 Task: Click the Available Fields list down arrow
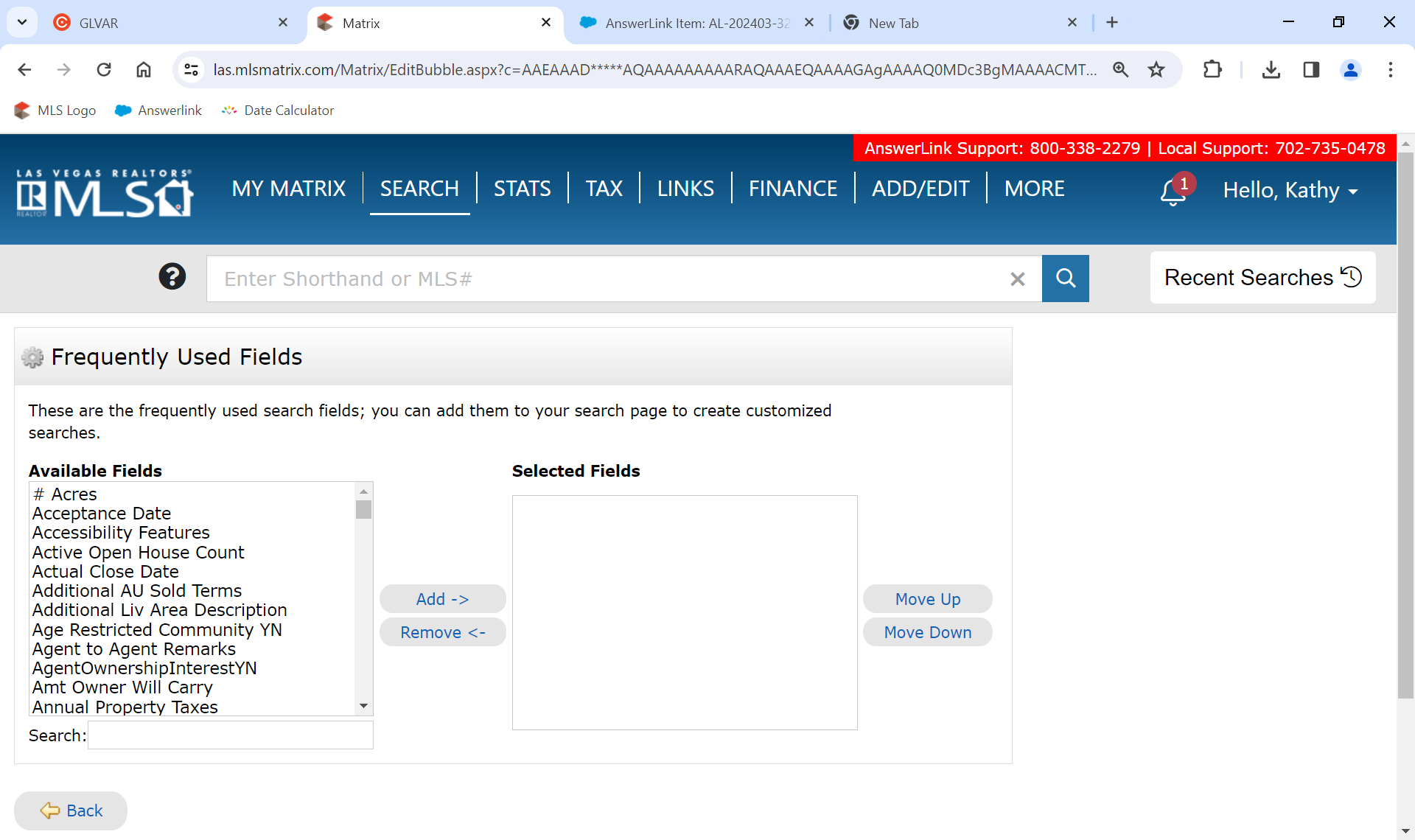pos(363,706)
